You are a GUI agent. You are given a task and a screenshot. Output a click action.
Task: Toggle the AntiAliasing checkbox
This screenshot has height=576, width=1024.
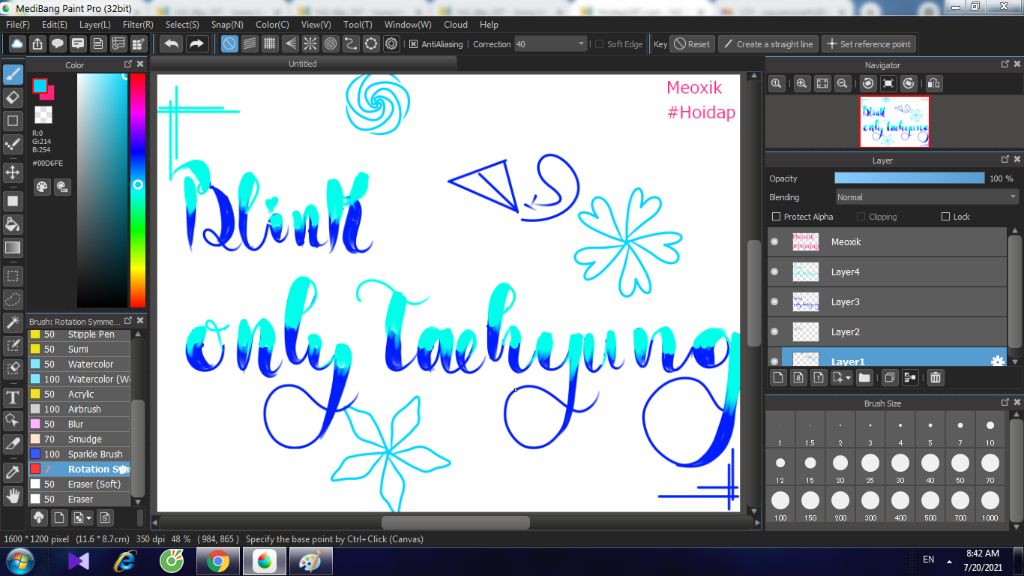pyautogui.click(x=413, y=44)
